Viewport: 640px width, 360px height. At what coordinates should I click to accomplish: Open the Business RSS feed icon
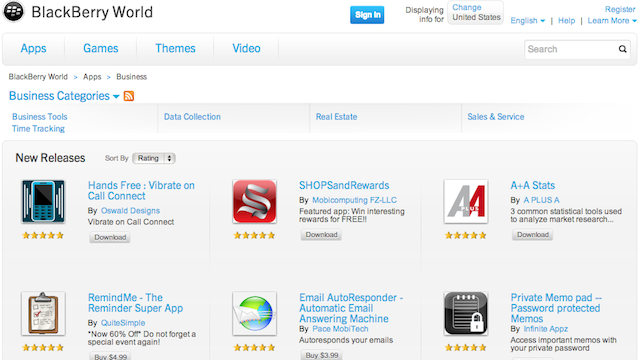click(129, 96)
